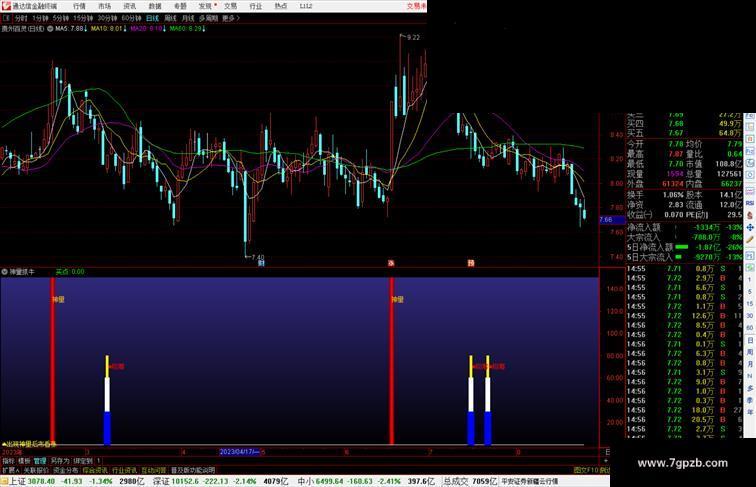Image resolution: width=756 pixels, height=487 pixels.
Task: Click the 管理 button
Action: coord(40,461)
